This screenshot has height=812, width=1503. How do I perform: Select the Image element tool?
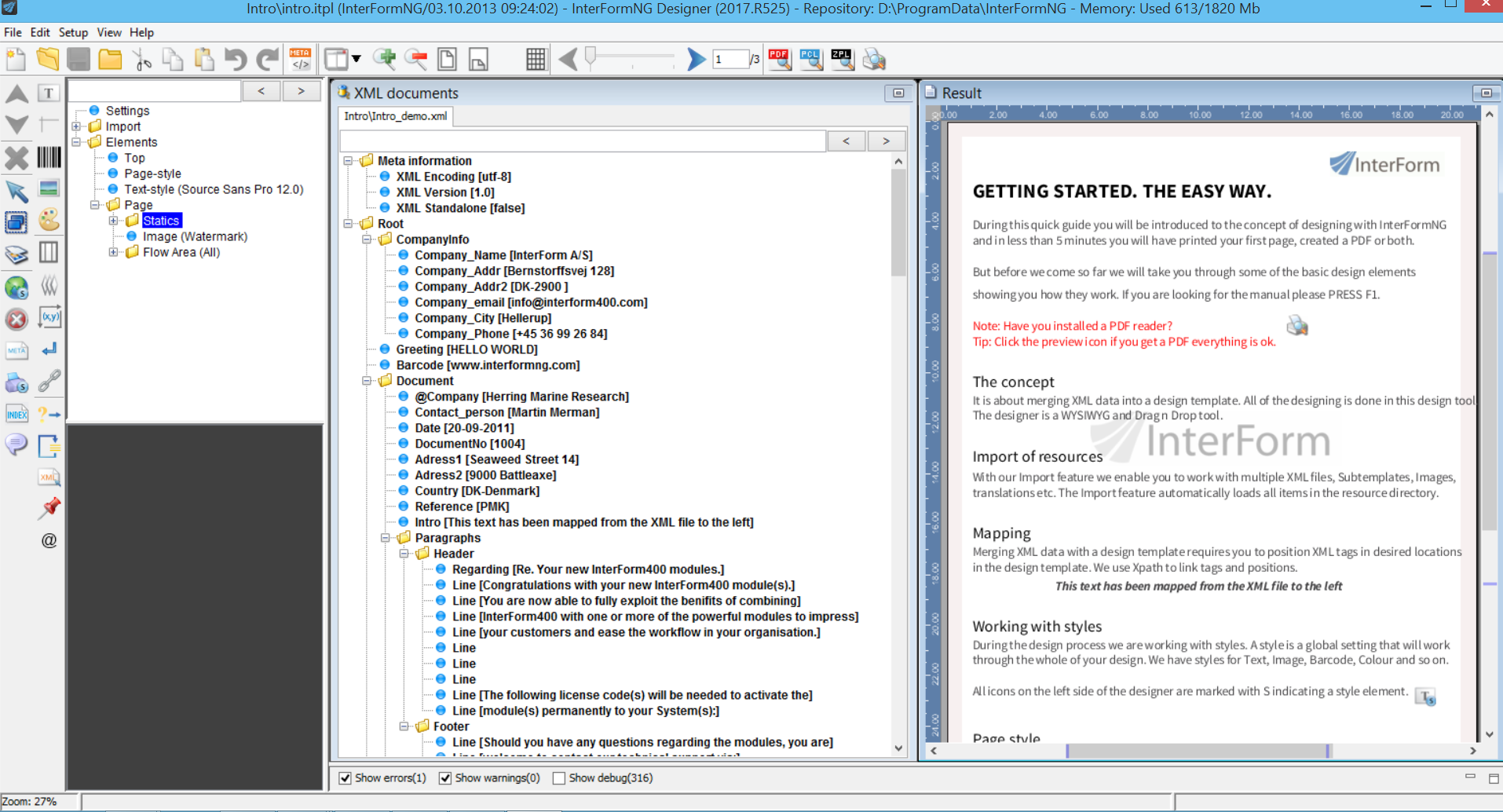coord(49,188)
